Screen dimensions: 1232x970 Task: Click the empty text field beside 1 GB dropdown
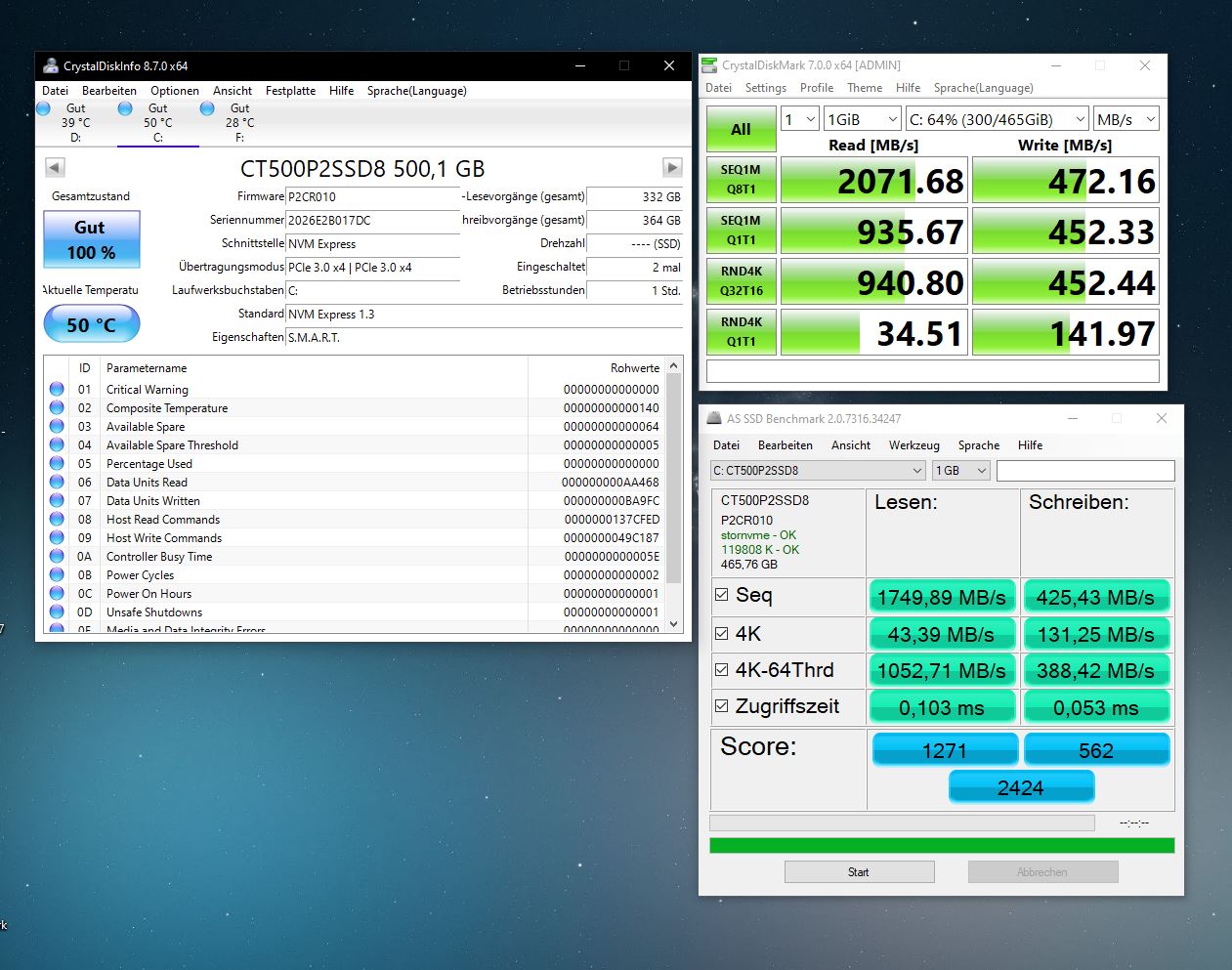click(x=1085, y=470)
